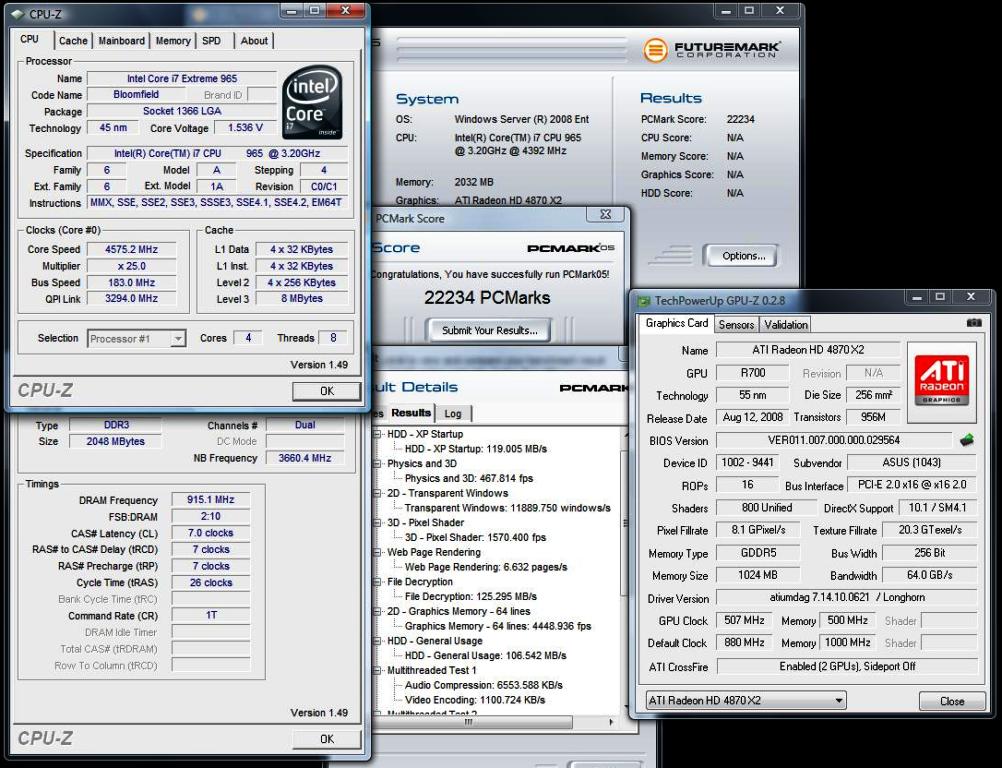
Task: Click the Core Speed value '4575.2 MHz'
Action: pos(132,249)
